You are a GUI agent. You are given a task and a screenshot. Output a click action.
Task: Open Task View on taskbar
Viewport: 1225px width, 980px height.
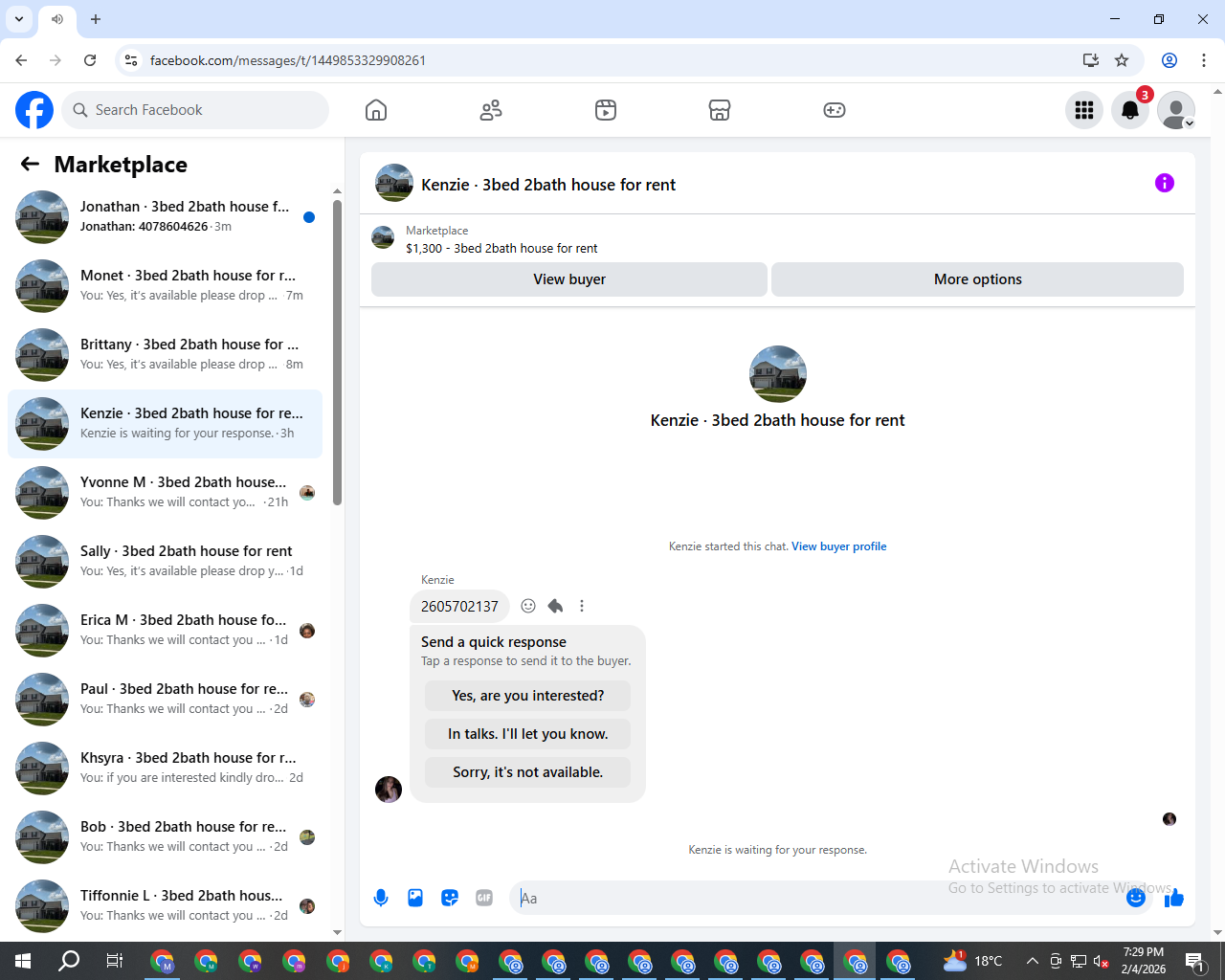coord(114,961)
